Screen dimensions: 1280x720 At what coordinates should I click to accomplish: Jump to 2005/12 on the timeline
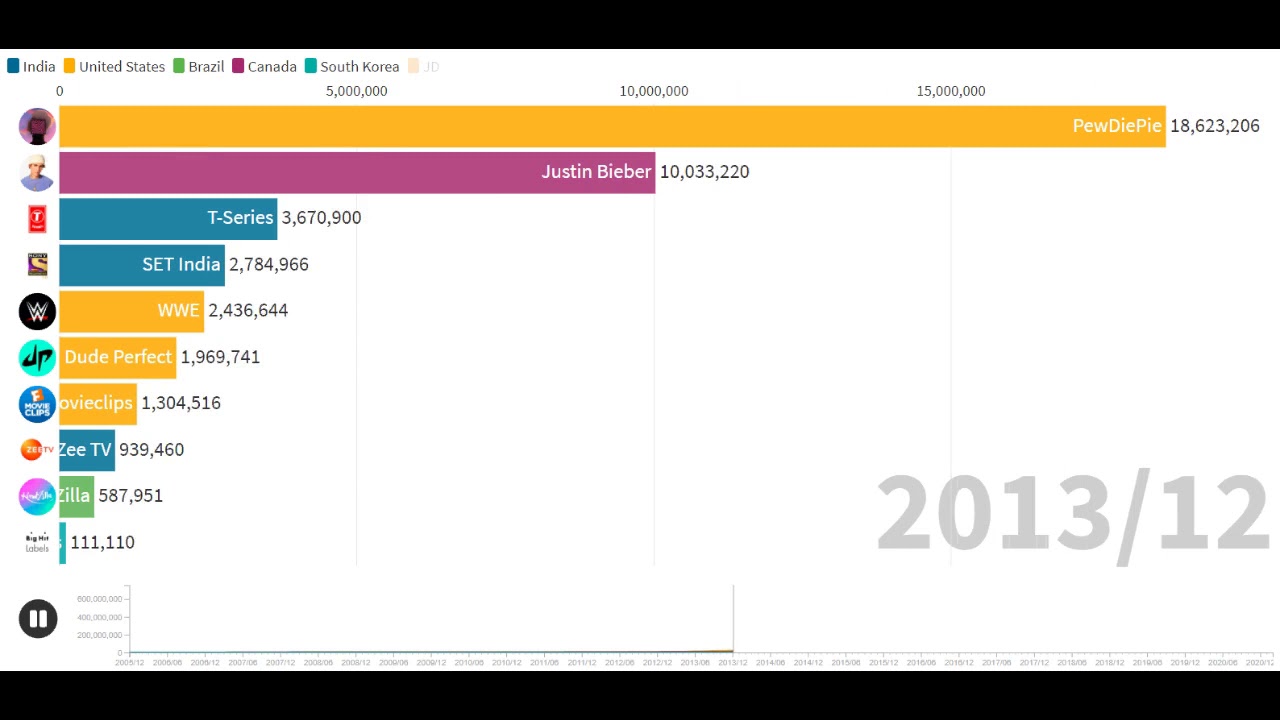tap(129, 662)
